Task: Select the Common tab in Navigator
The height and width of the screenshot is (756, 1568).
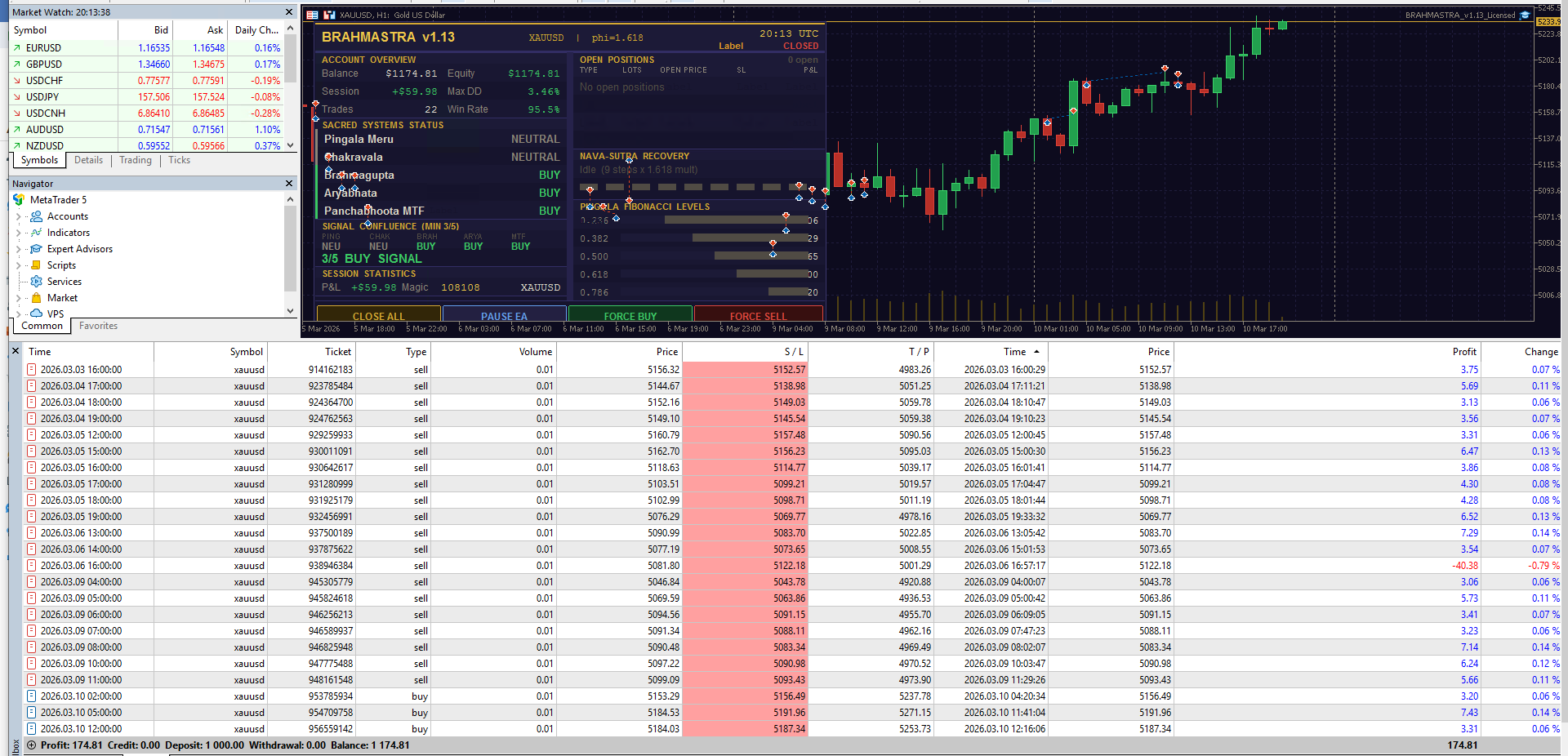Action: [42, 326]
